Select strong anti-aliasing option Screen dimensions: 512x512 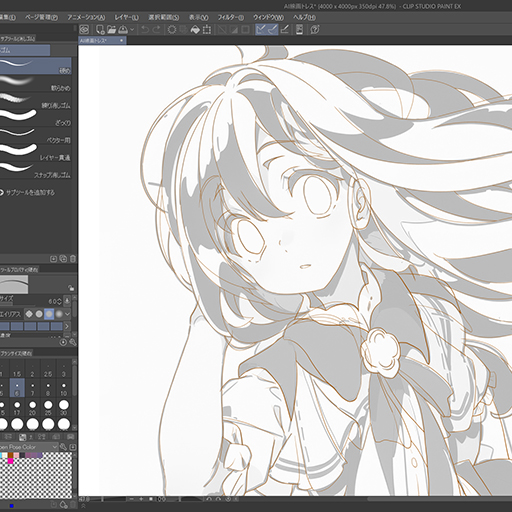click(x=59, y=314)
